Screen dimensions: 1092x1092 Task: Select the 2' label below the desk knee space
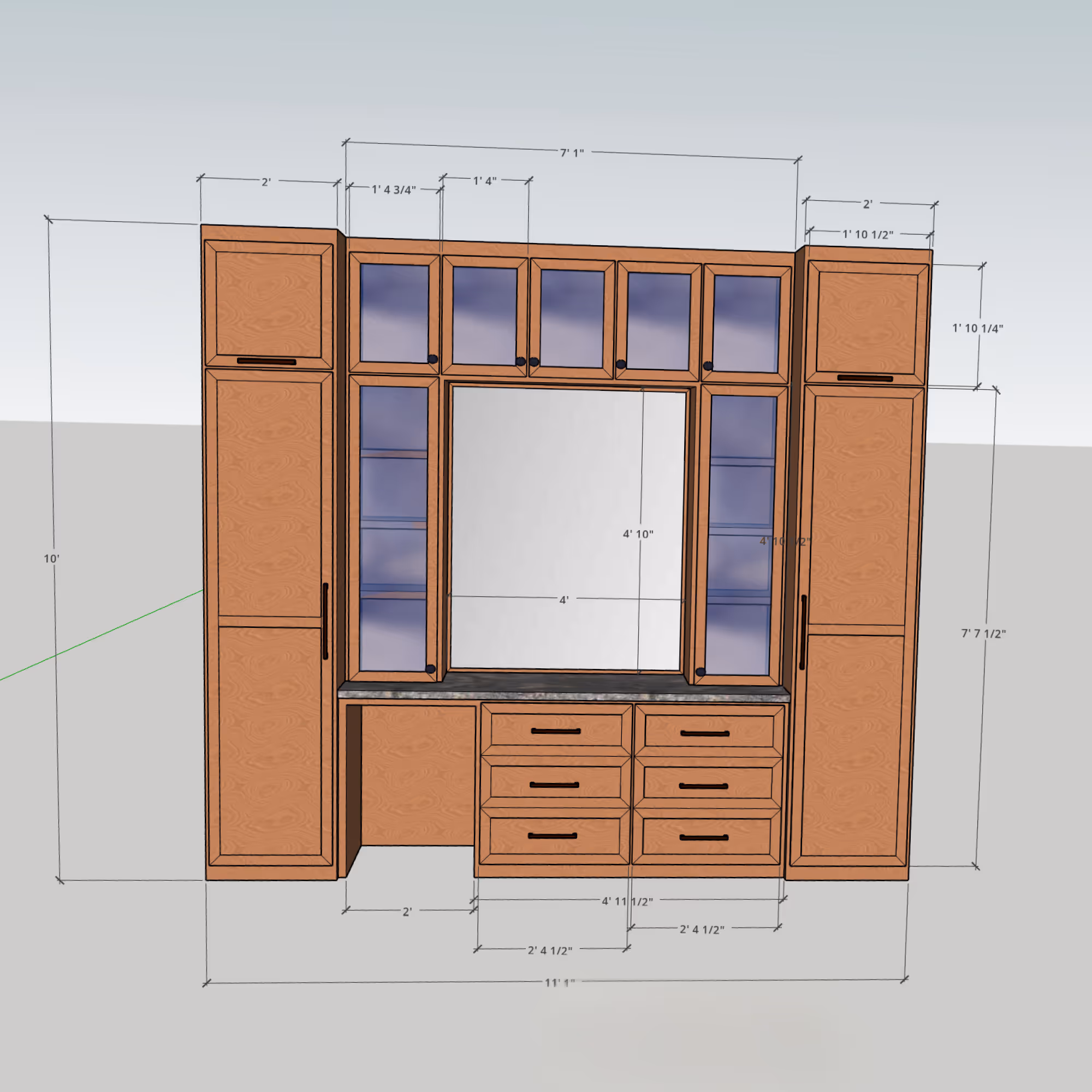(407, 912)
